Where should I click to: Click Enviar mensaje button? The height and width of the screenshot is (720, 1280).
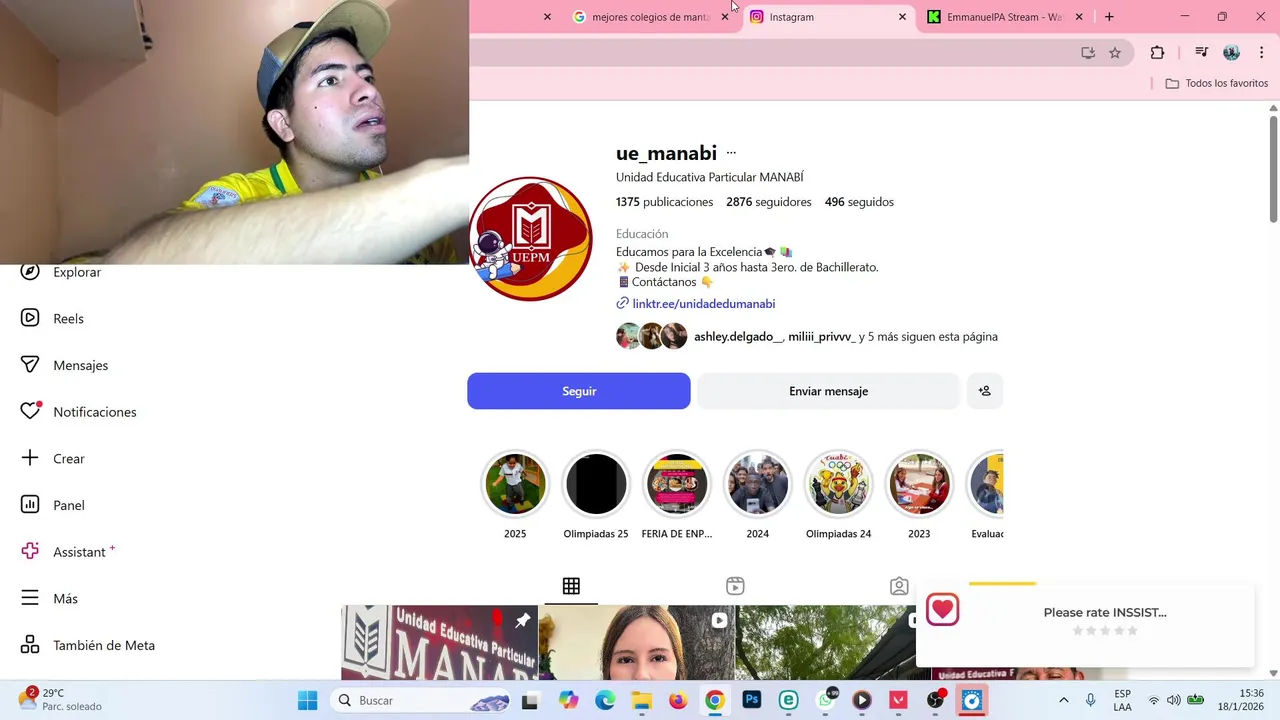[828, 391]
